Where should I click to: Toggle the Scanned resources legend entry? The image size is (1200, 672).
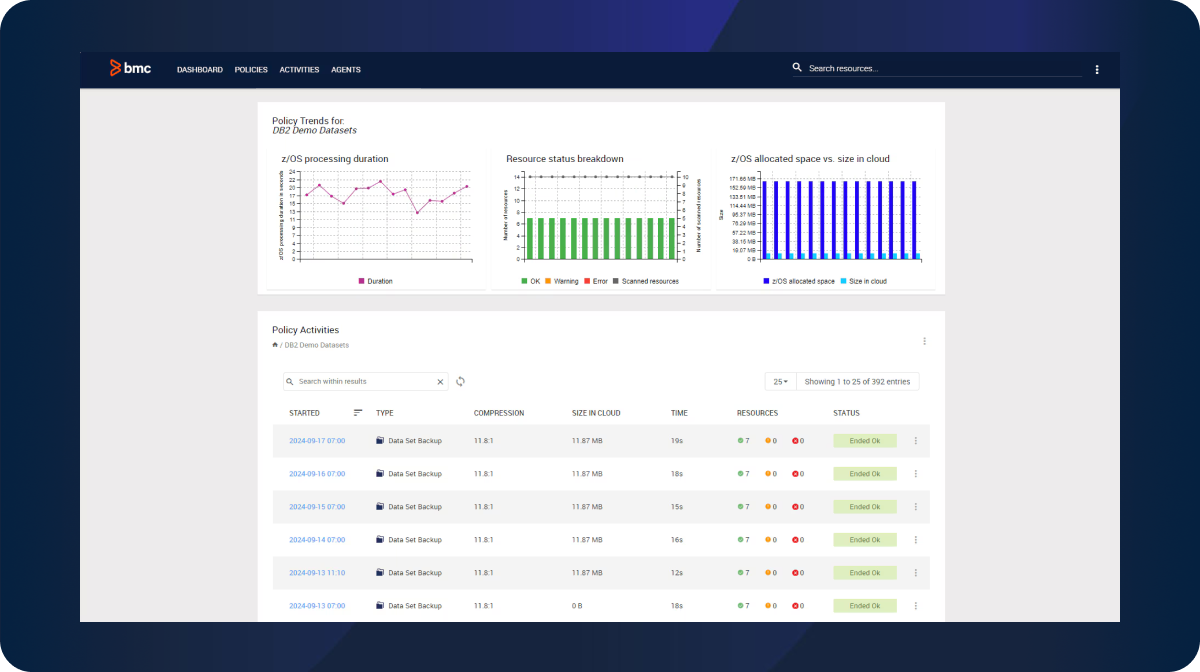645,281
